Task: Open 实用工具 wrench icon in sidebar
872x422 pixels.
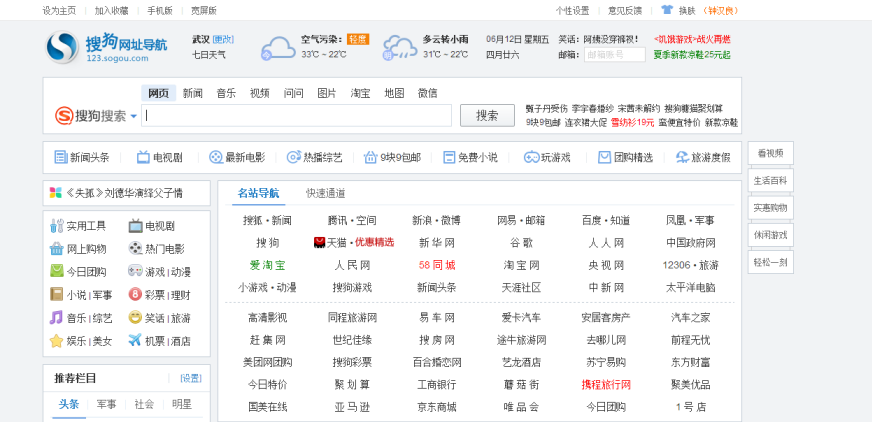Action: click(57, 226)
